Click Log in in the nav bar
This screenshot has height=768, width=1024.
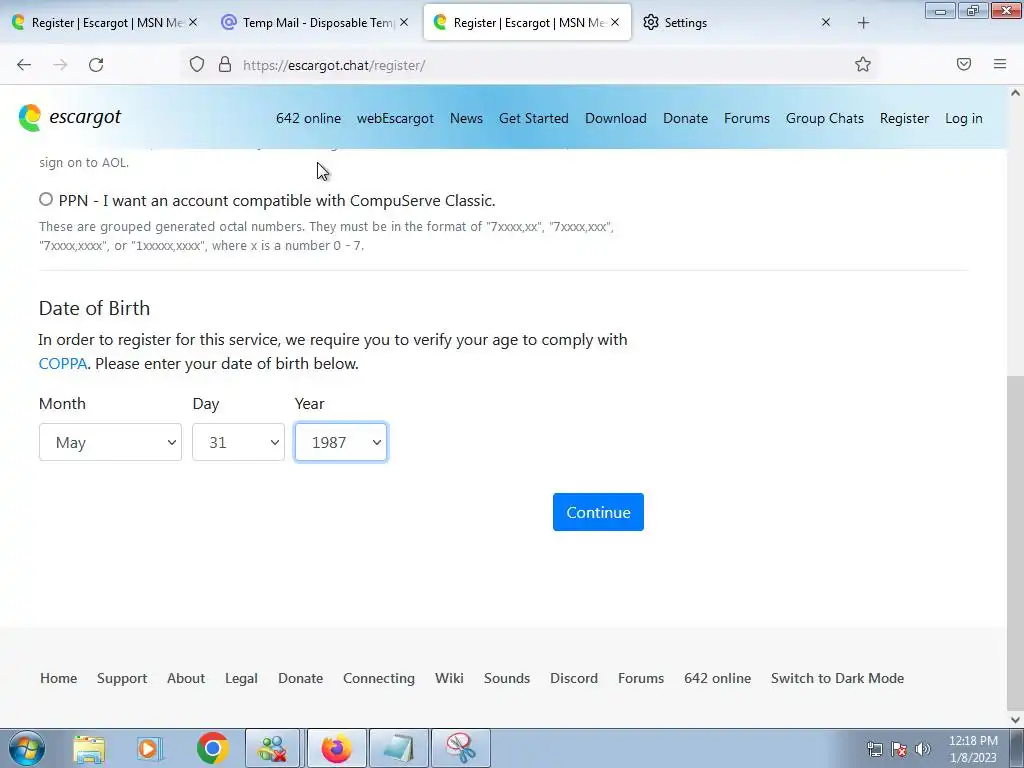pos(964,118)
